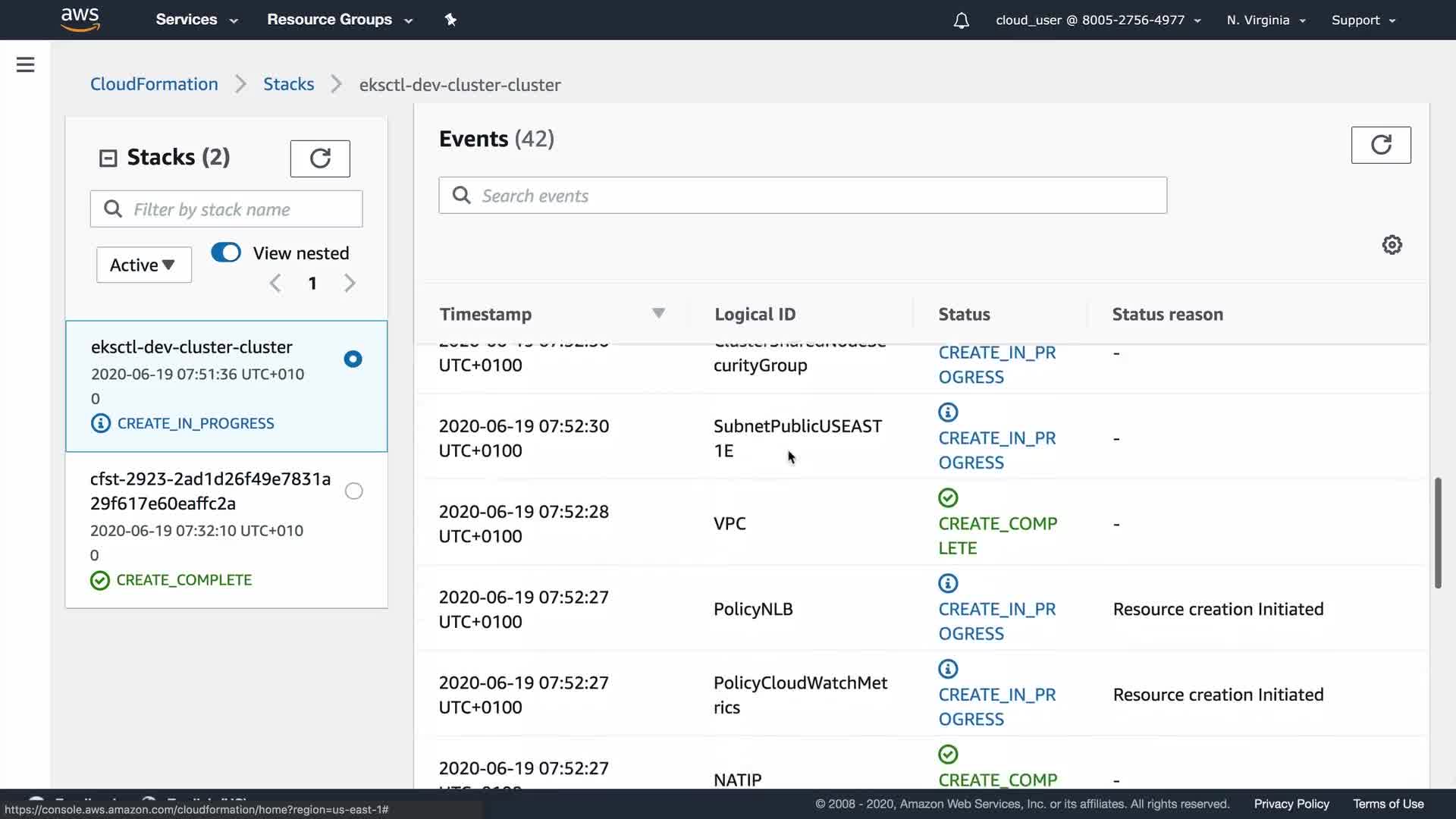Screen dimensions: 1456x819
Task: Refresh the Stacks list
Action: point(319,158)
